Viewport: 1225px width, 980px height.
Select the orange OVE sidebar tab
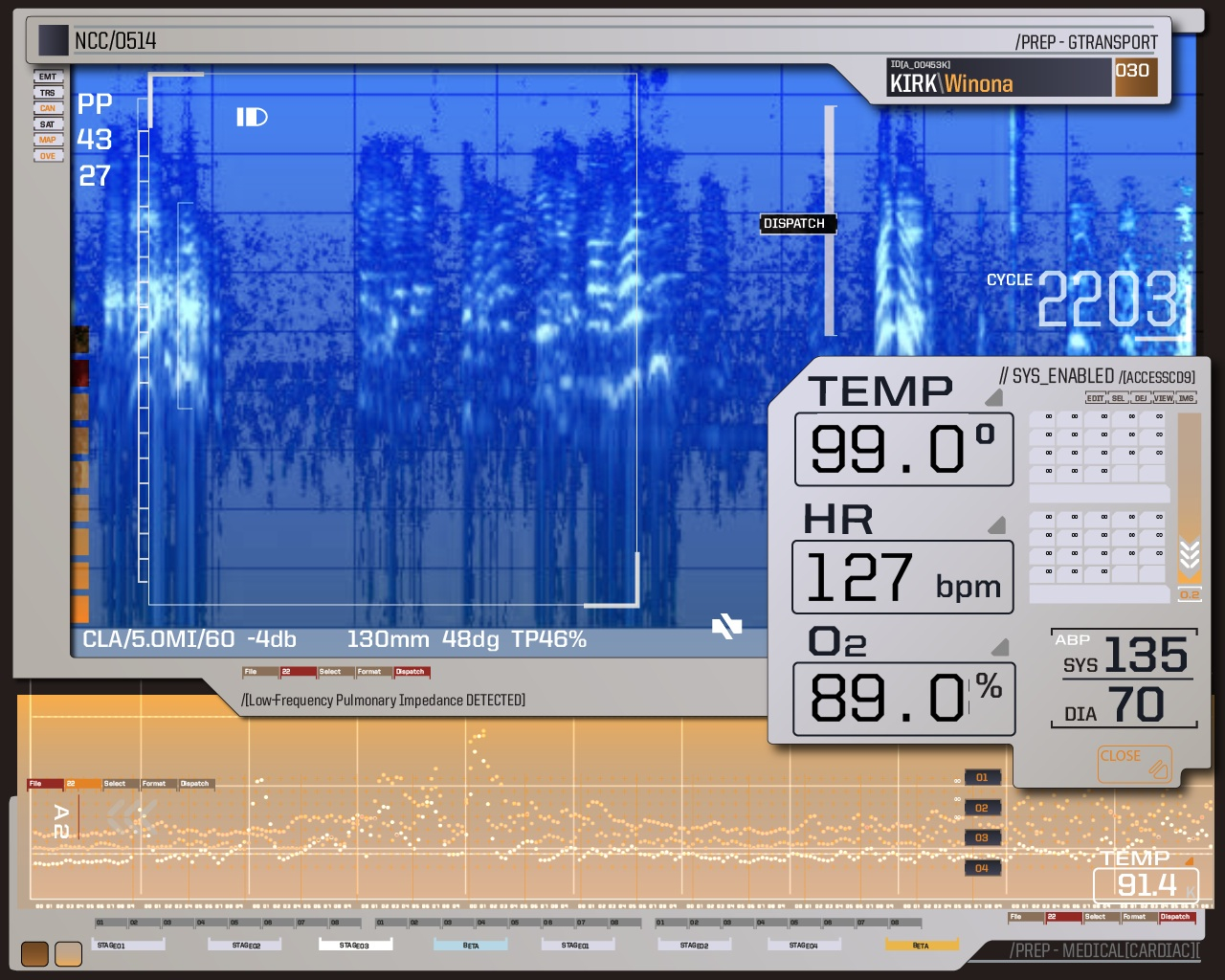48,156
